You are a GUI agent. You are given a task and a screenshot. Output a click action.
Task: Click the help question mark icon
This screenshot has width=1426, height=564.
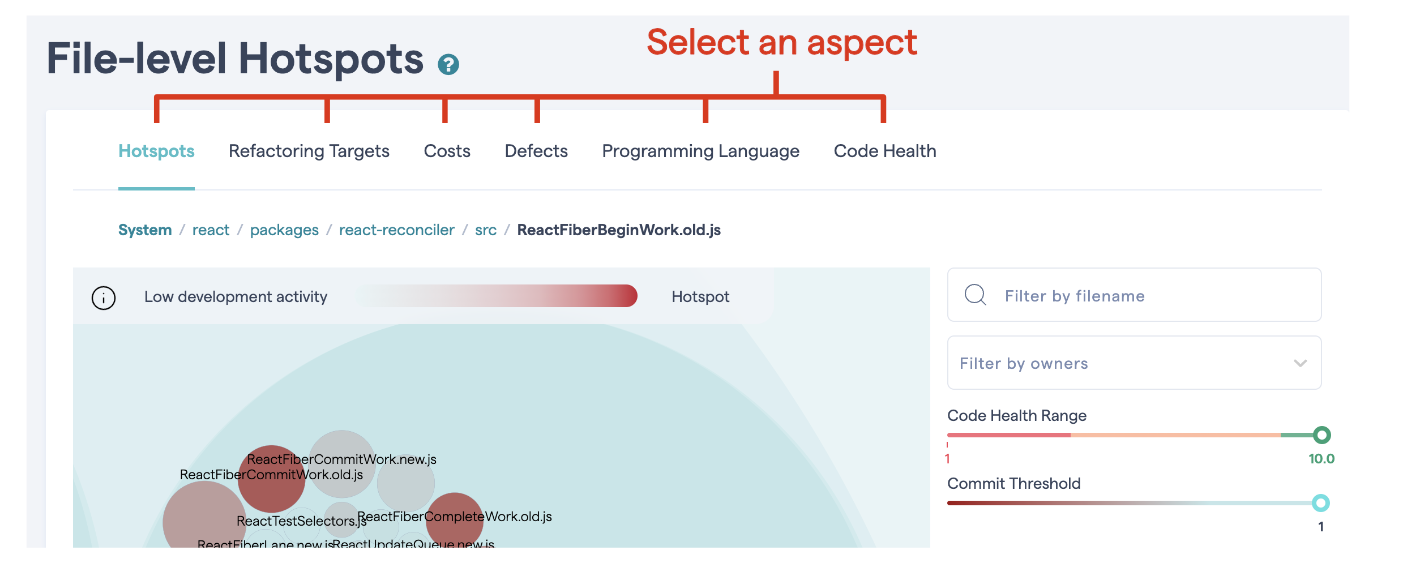tap(448, 65)
